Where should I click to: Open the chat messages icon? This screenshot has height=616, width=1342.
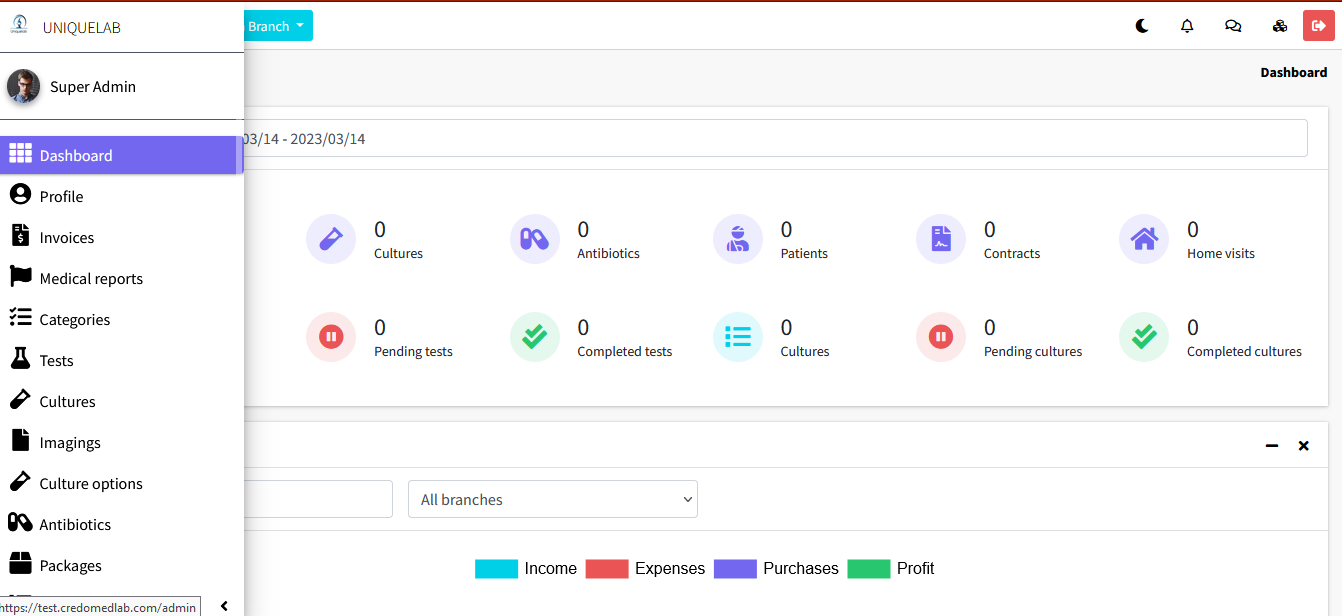click(1233, 26)
